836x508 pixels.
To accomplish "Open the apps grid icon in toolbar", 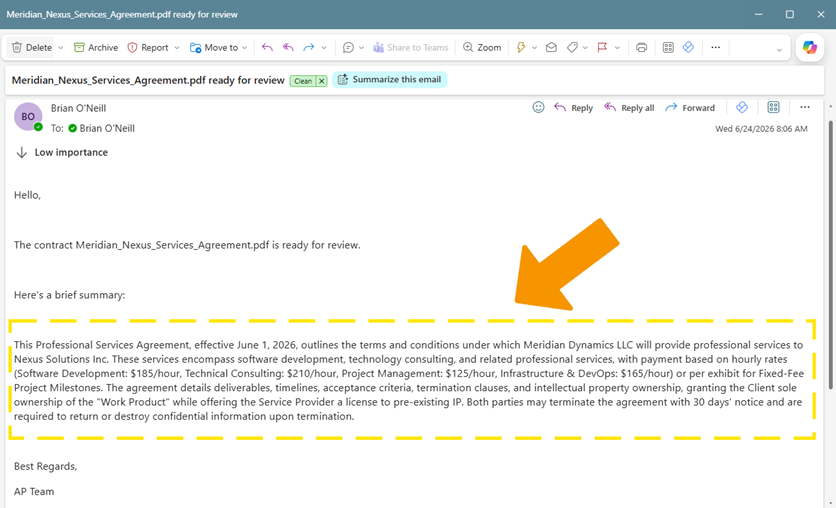I will point(668,47).
